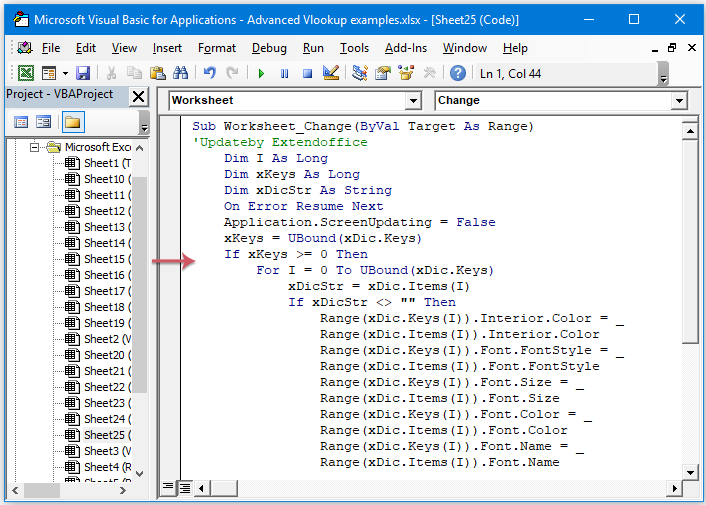Open Project Explorer icon in toolbar
The image size is (706, 505).
[x=359, y=73]
